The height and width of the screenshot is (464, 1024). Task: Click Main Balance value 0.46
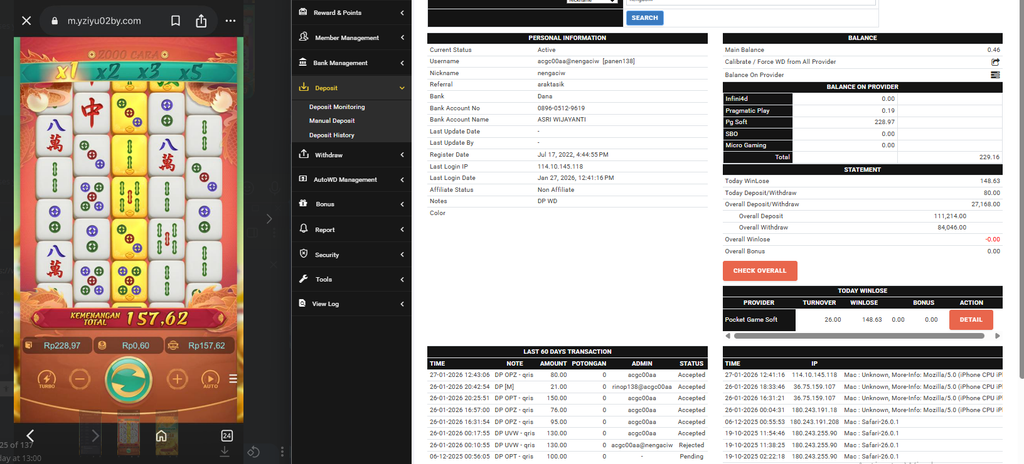pyautogui.click(x=993, y=50)
